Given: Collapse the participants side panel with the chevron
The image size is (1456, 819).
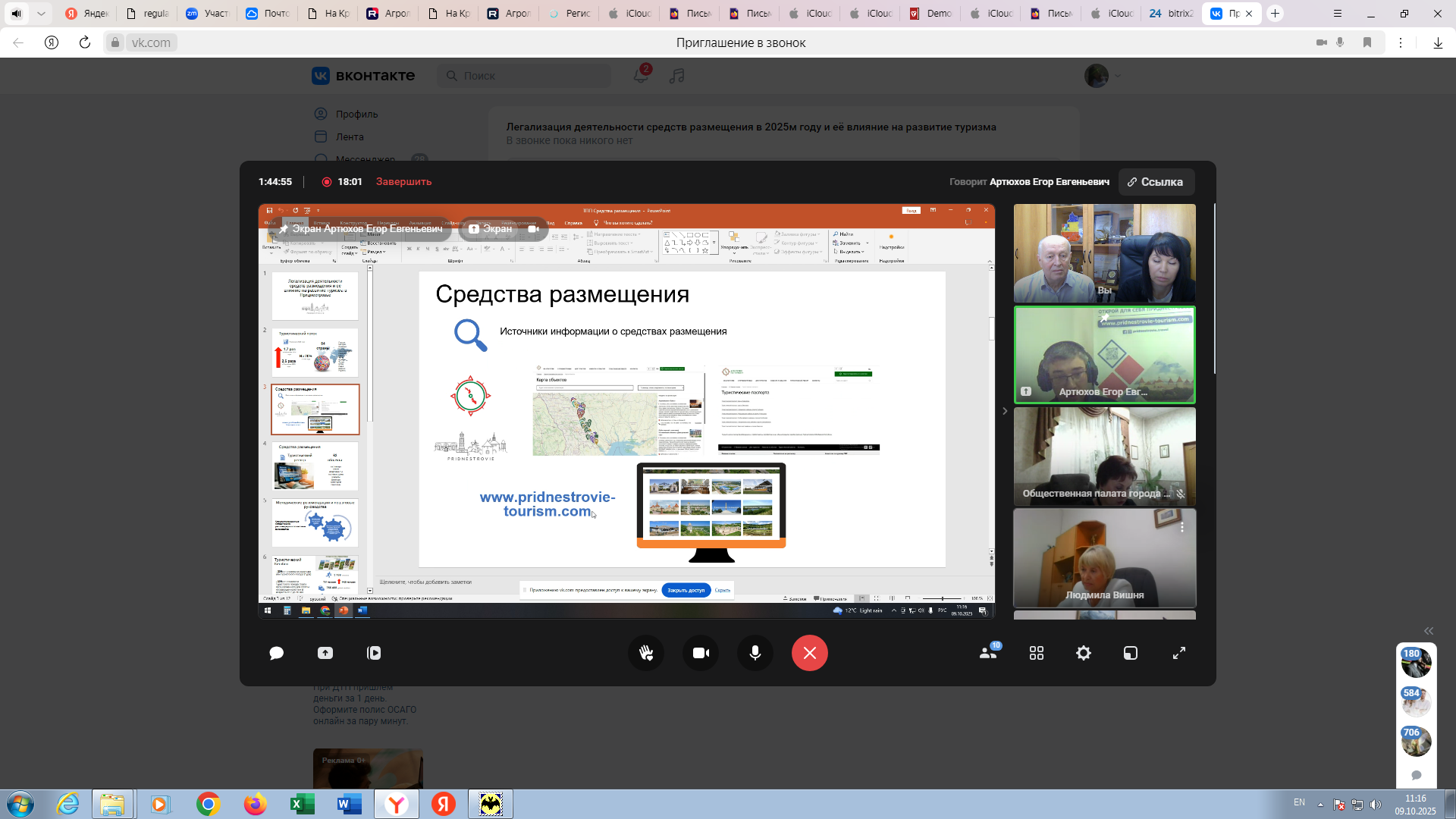Looking at the screenshot, I should (x=1005, y=411).
